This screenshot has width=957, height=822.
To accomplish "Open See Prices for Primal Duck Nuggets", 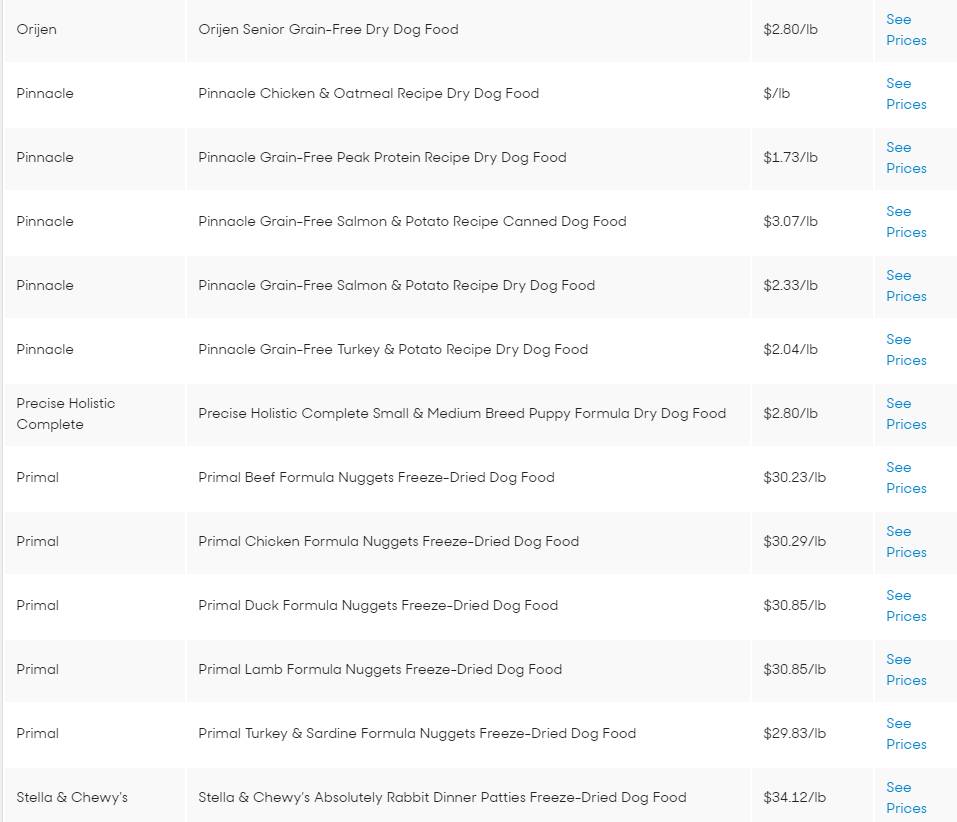I will (906, 606).
